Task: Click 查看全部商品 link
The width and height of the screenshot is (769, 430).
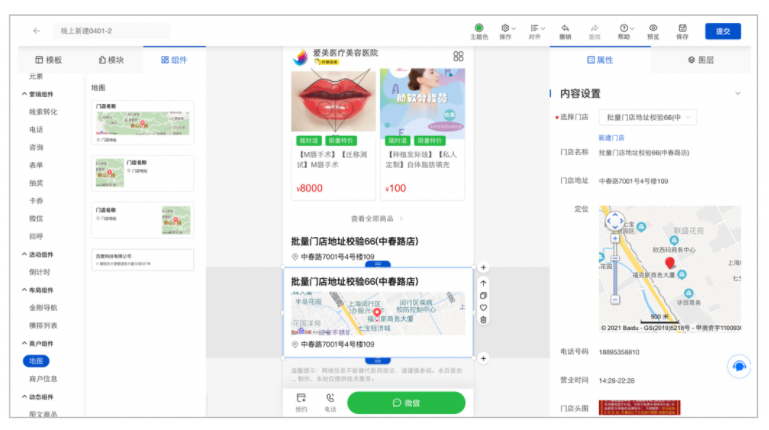Action: 377,219
